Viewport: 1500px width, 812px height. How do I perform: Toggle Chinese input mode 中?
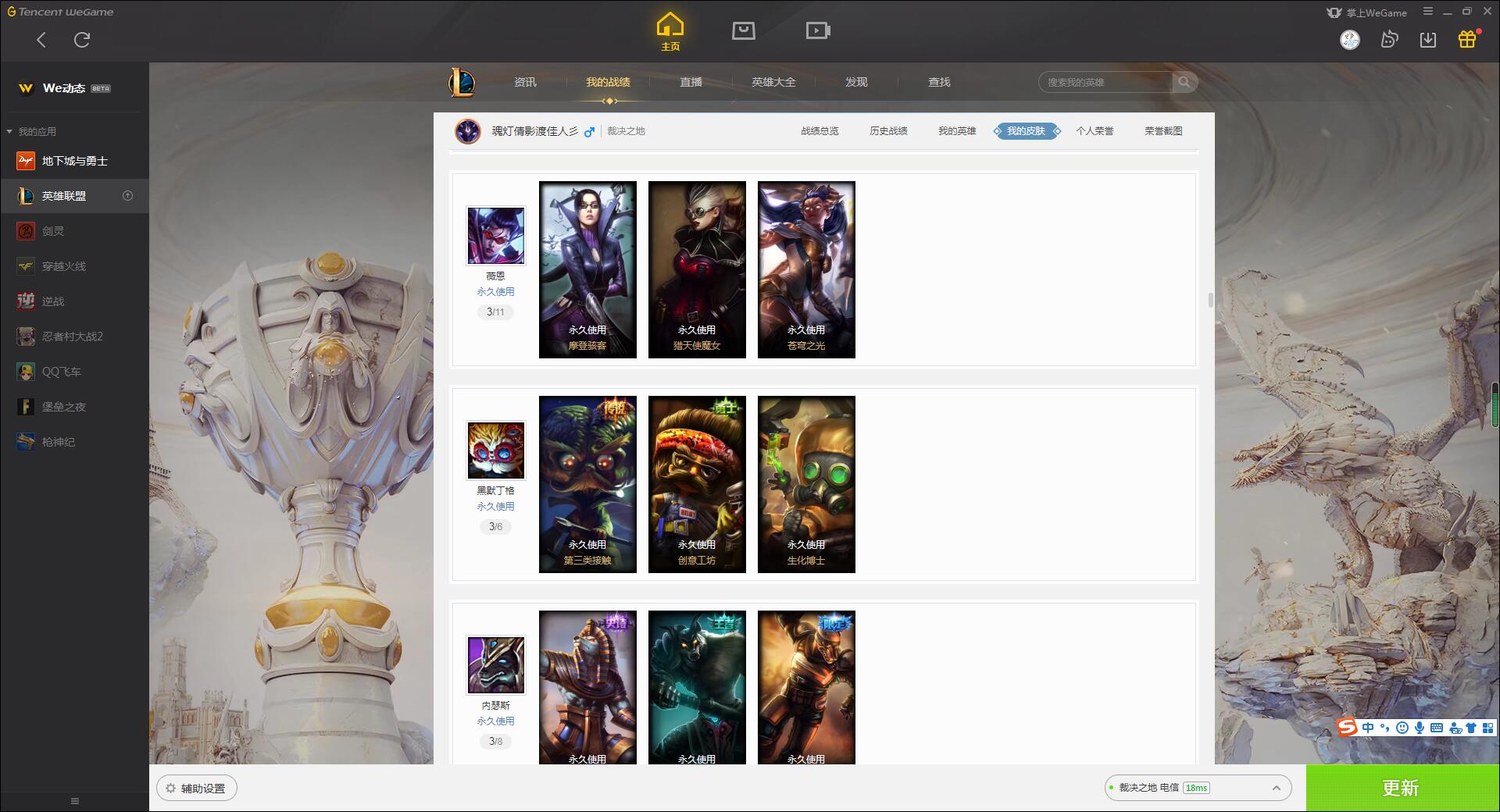(x=1368, y=728)
